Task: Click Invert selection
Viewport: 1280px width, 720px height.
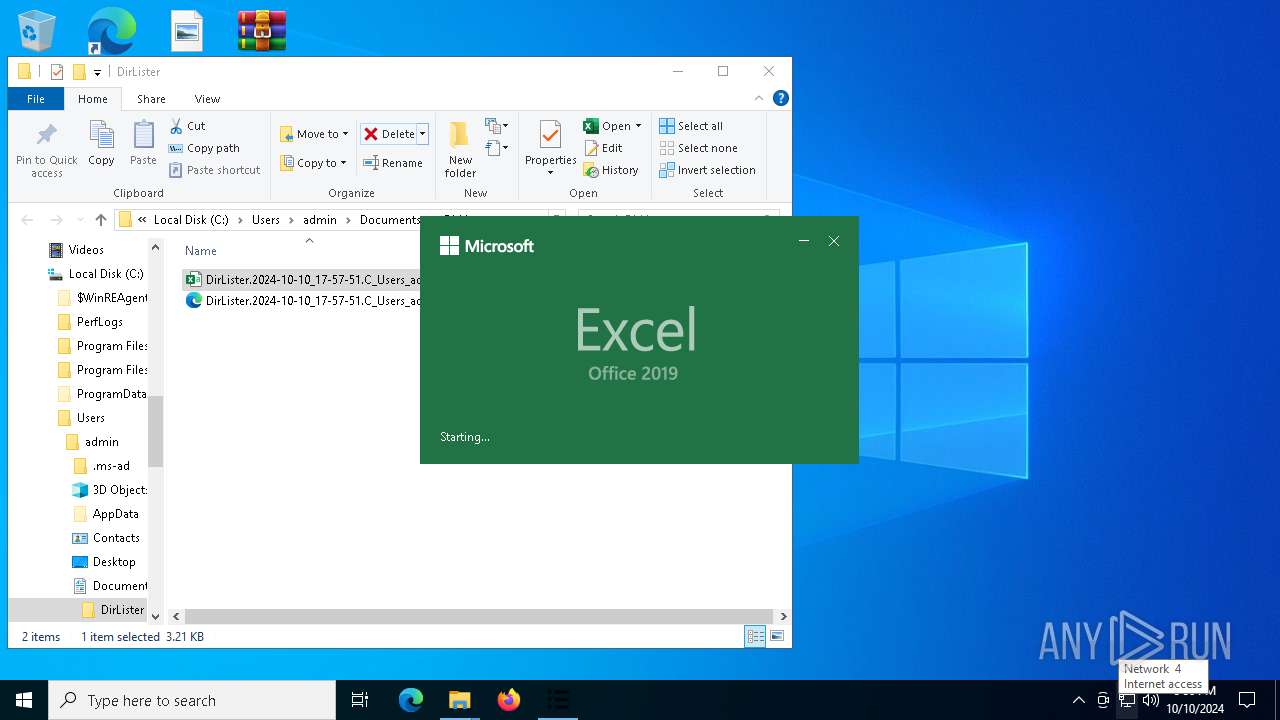Action: [x=707, y=170]
